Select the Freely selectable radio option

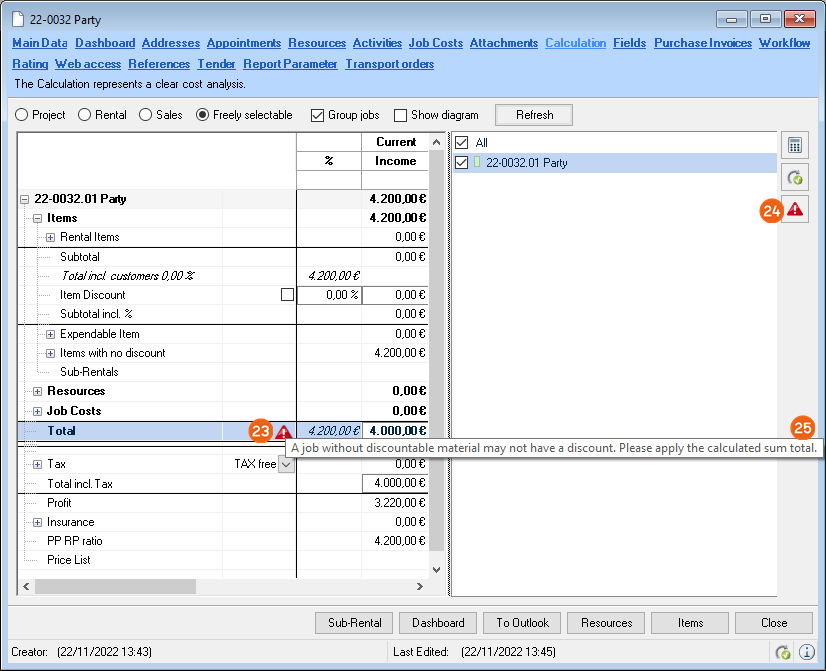[x=203, y=115]
